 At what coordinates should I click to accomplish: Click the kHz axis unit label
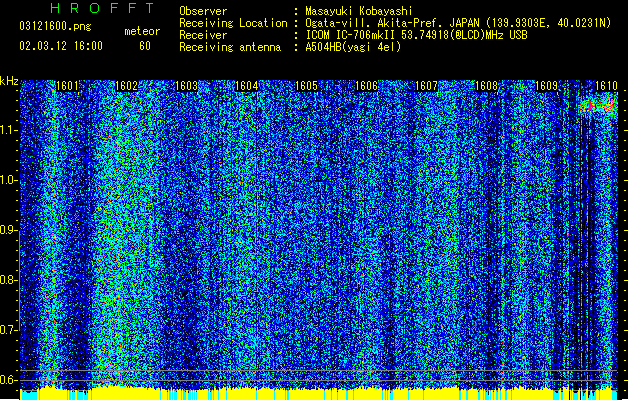9,81
